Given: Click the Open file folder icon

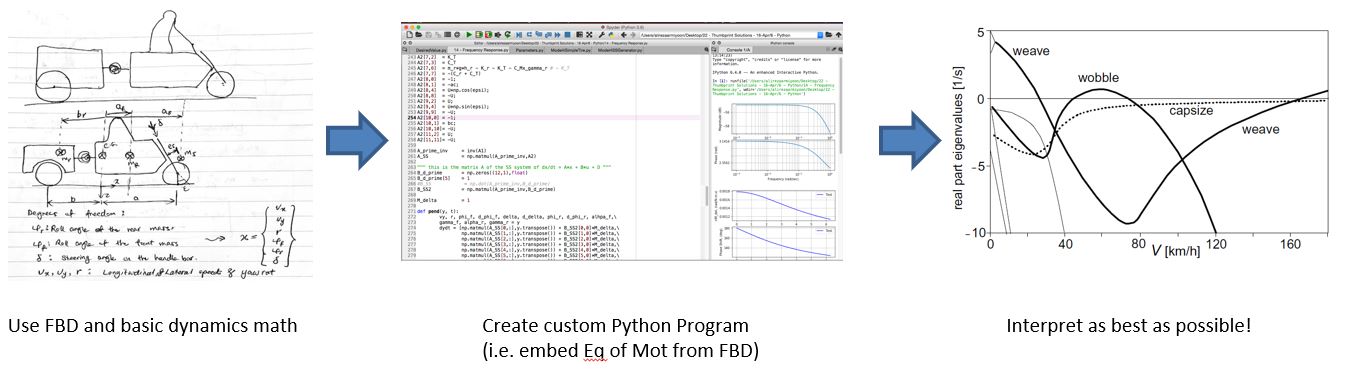Looking at the screenshot, I should pyautogui.click(x=419, y=35).
